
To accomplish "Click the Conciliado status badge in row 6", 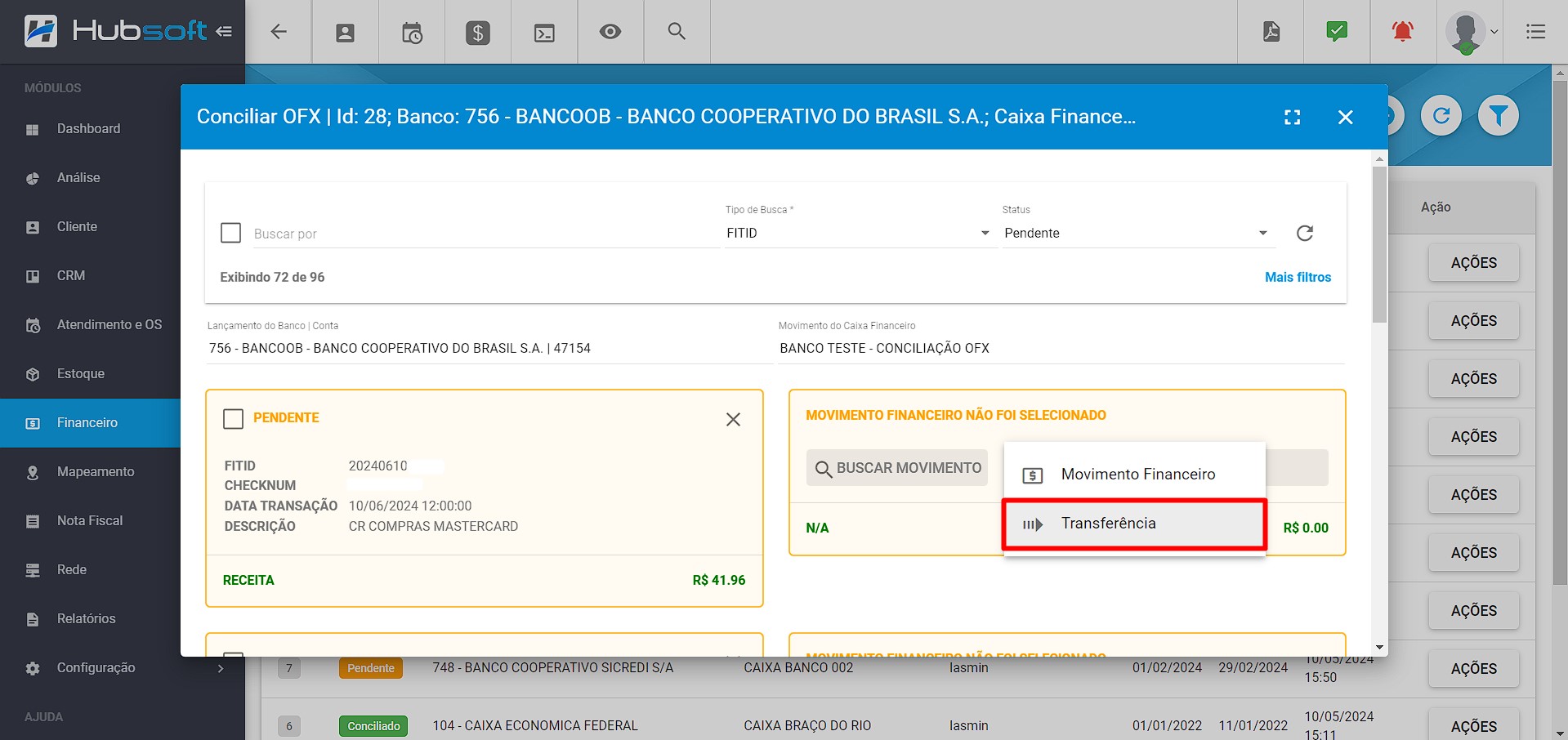I will [x=373, y=726].
